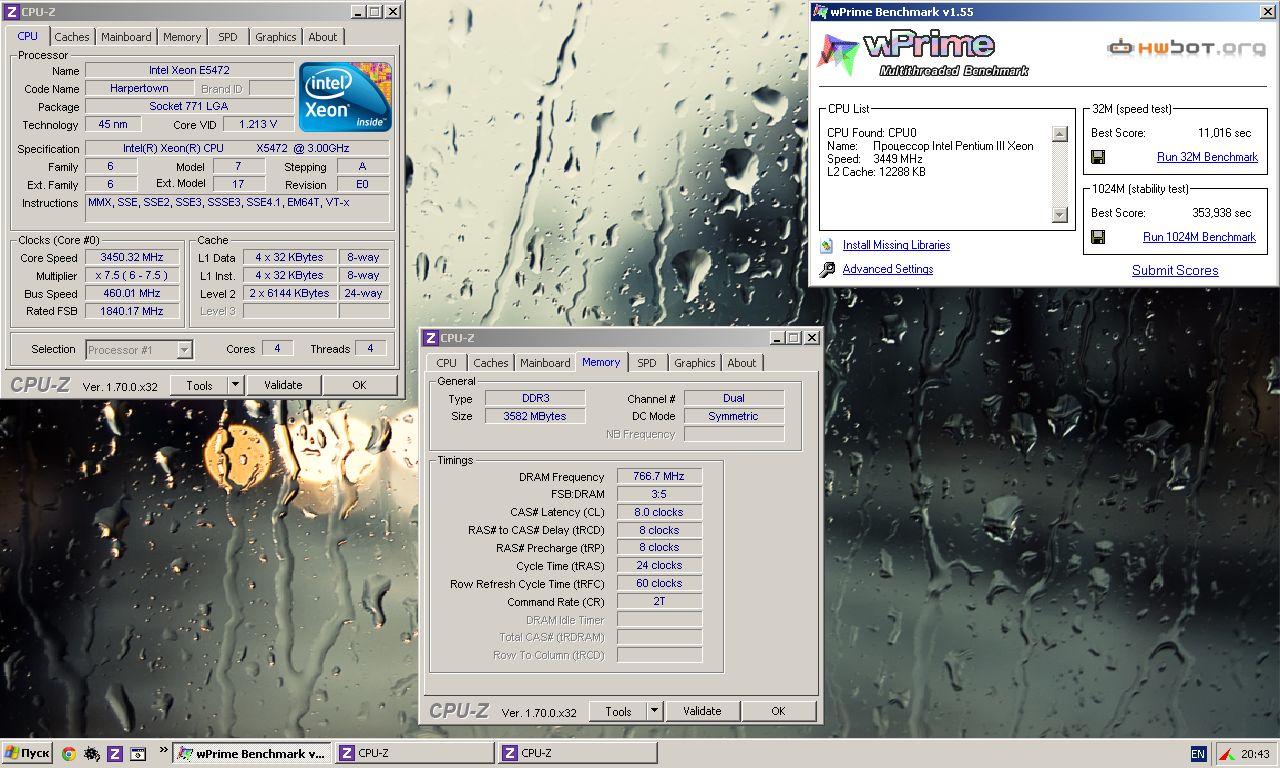Open Graphics tab in memory timings CPU-Z window
Screen dimensions: 1280x768
point(695,363)
